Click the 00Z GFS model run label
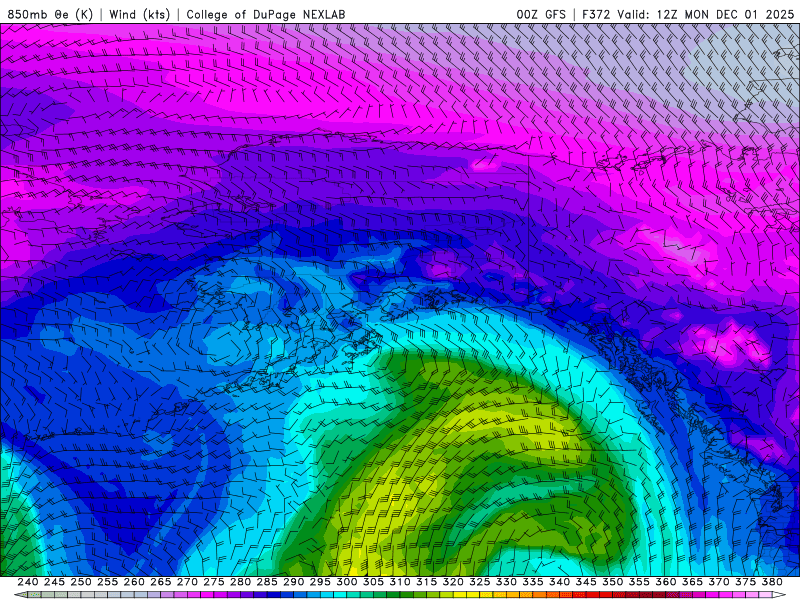Image resolution: width=800 pixels, height=600 pixels. click(x=540, y=14)
